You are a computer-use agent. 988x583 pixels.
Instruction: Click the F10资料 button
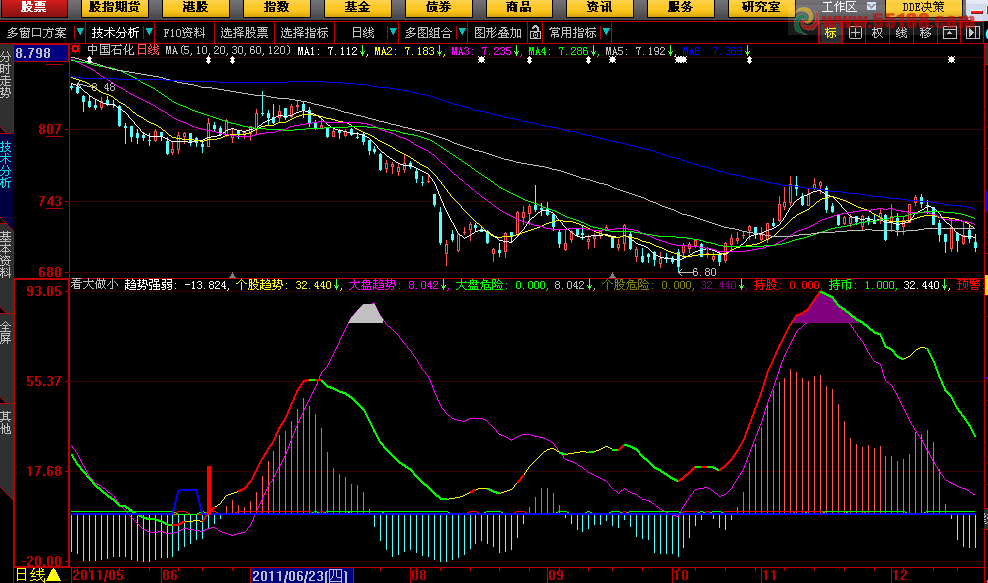184,32
